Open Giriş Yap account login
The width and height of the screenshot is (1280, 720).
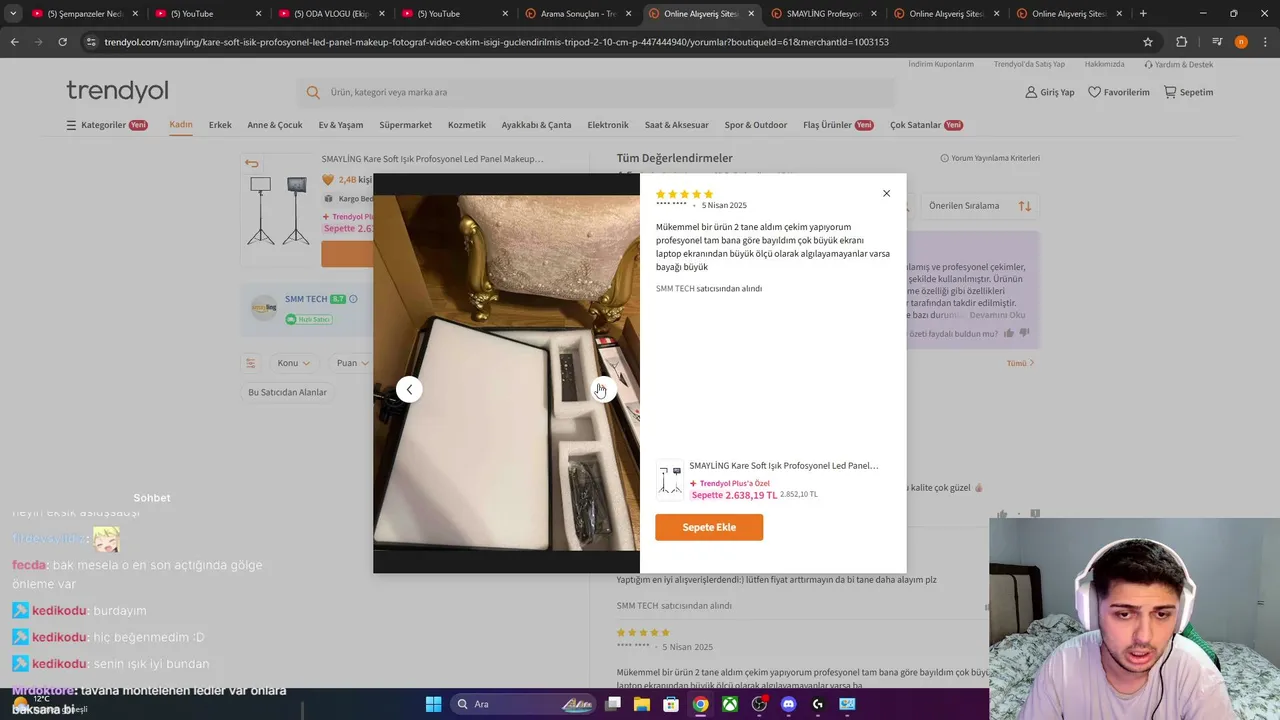click(1049, 92)
